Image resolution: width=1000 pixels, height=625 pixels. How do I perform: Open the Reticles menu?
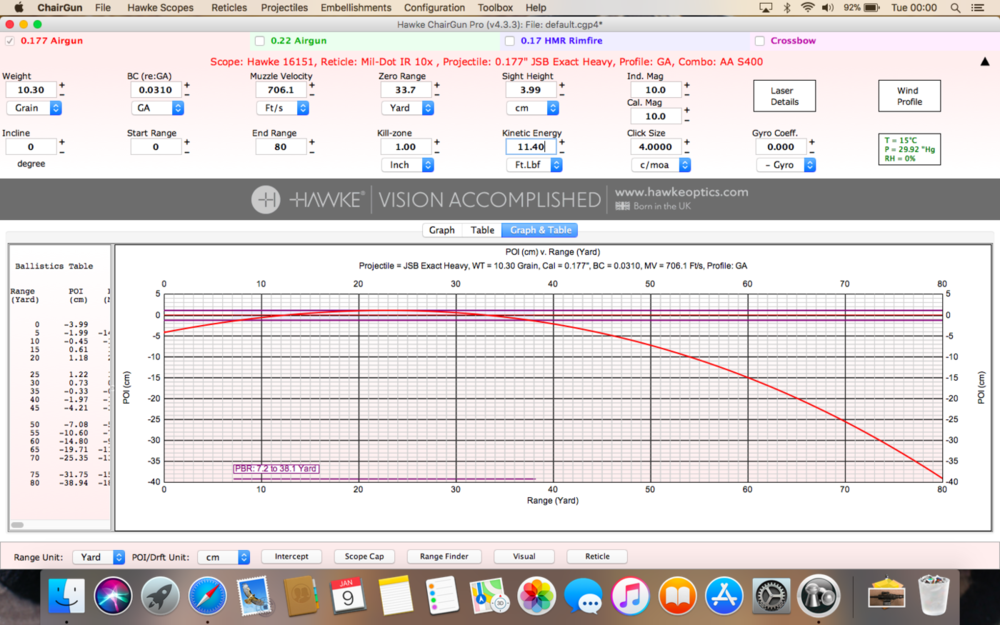pyautogui.click(x=229, y=8)
